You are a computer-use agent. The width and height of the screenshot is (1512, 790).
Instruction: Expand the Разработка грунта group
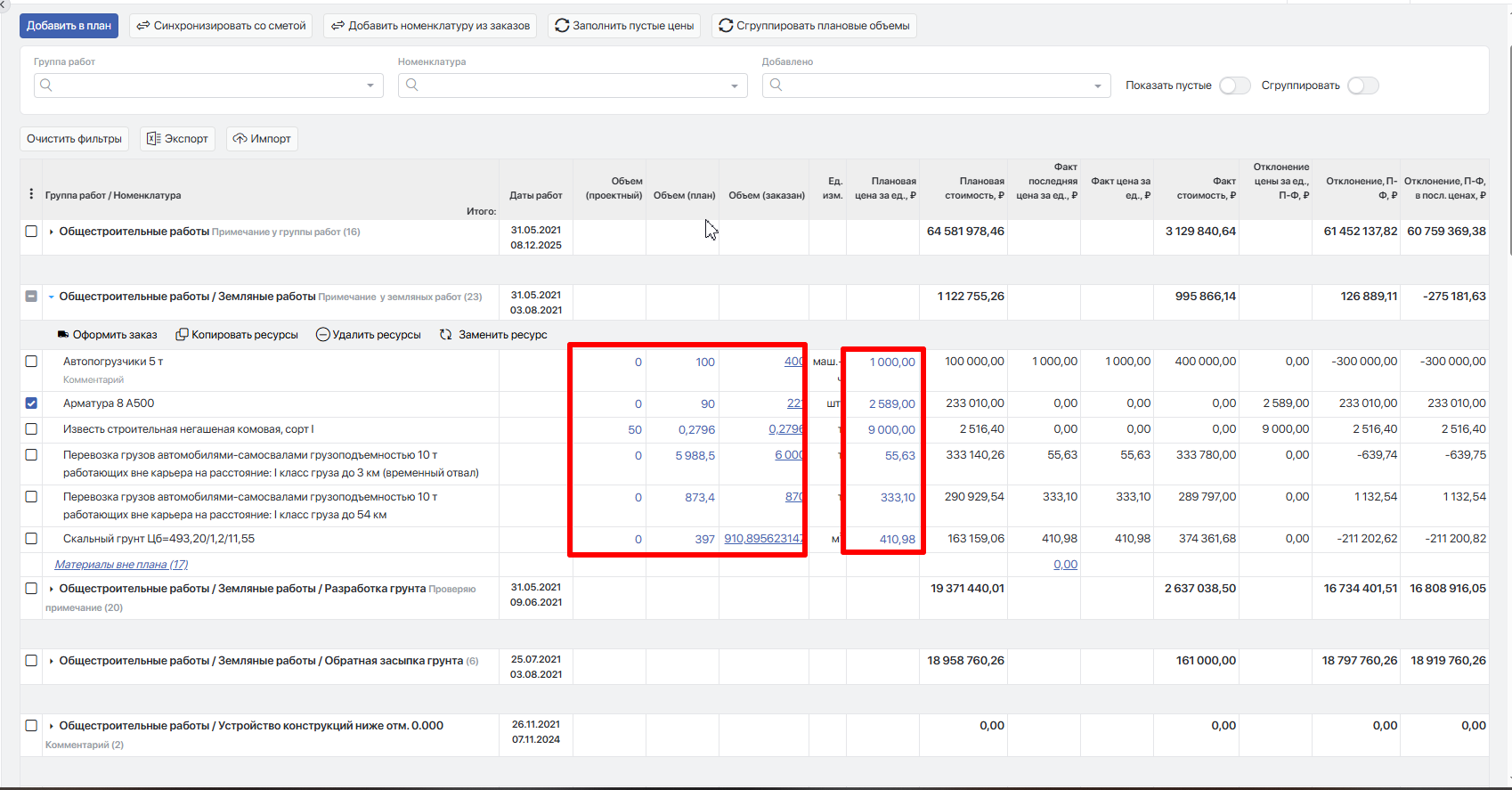[52, 589]
